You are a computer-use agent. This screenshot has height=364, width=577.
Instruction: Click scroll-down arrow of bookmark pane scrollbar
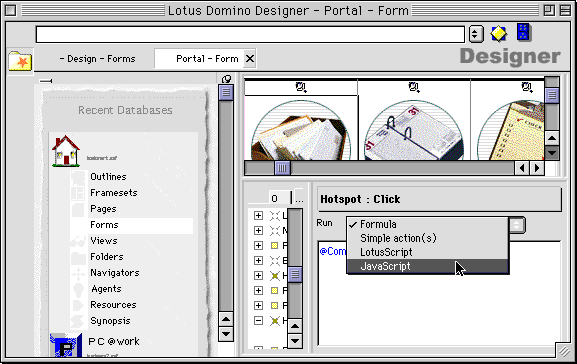[x=226, y=334]
